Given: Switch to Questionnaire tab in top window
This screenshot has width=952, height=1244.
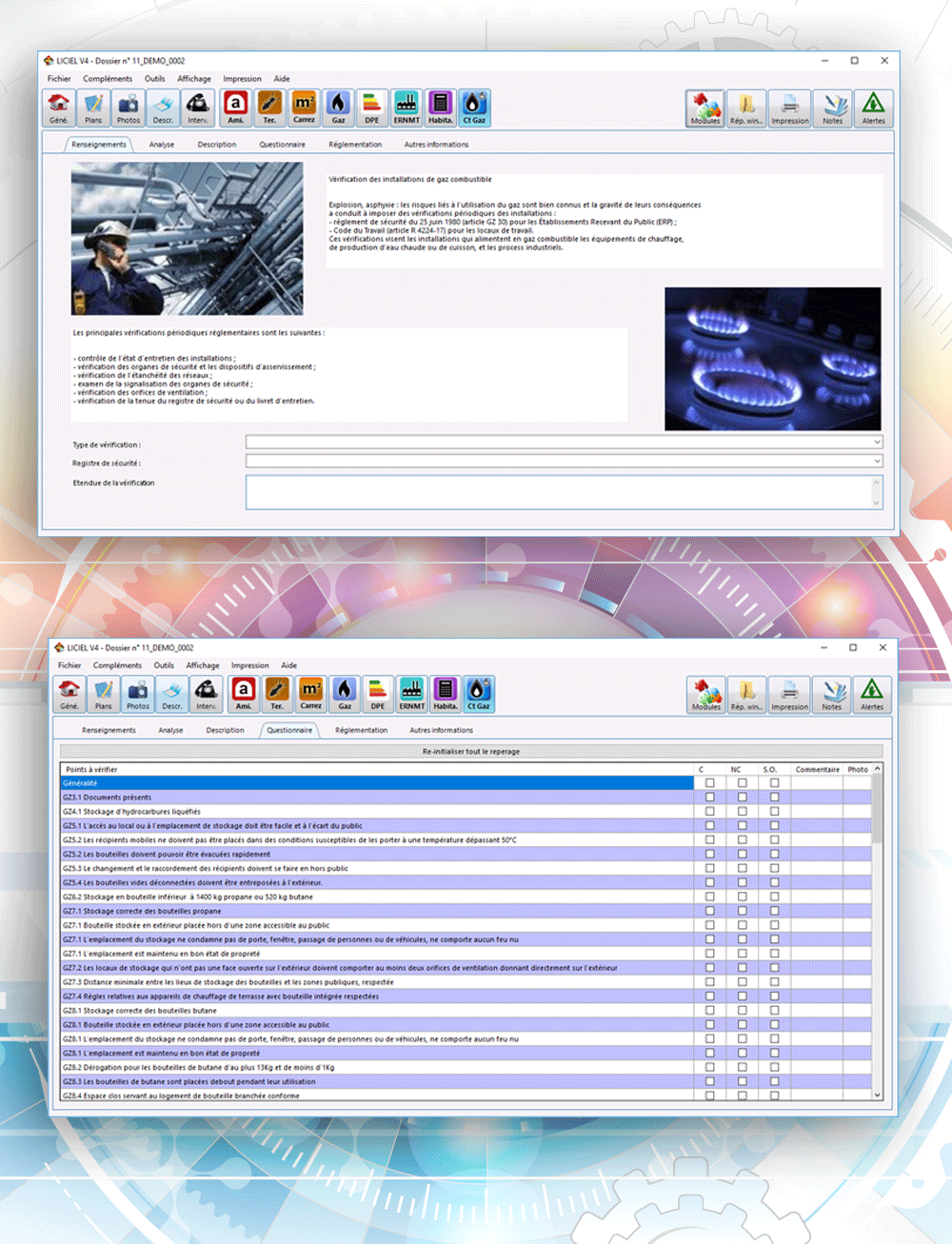Looking at the screenshot, I should click(283, 145).
